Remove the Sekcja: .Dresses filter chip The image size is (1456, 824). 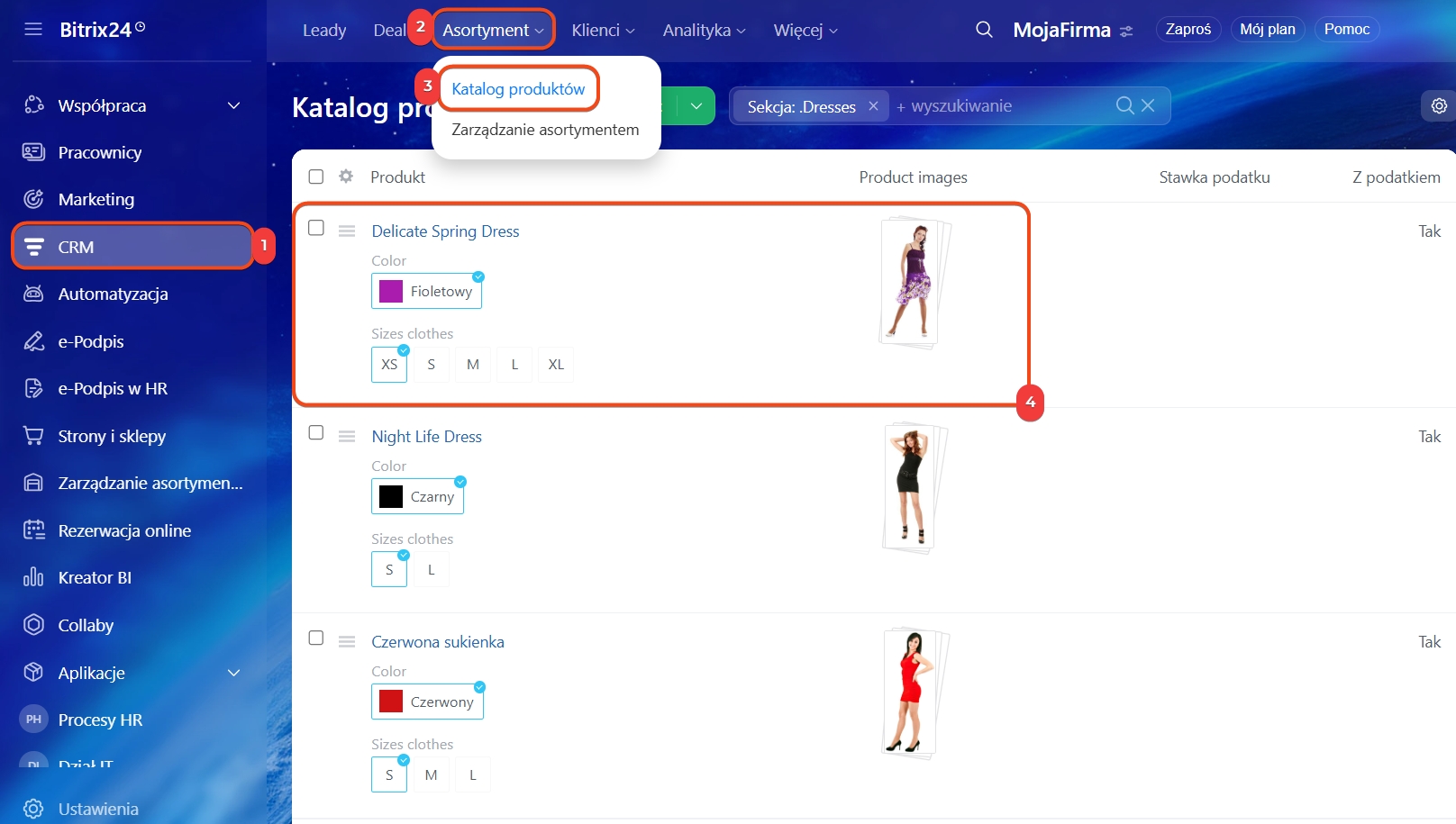tap(873, 106)
